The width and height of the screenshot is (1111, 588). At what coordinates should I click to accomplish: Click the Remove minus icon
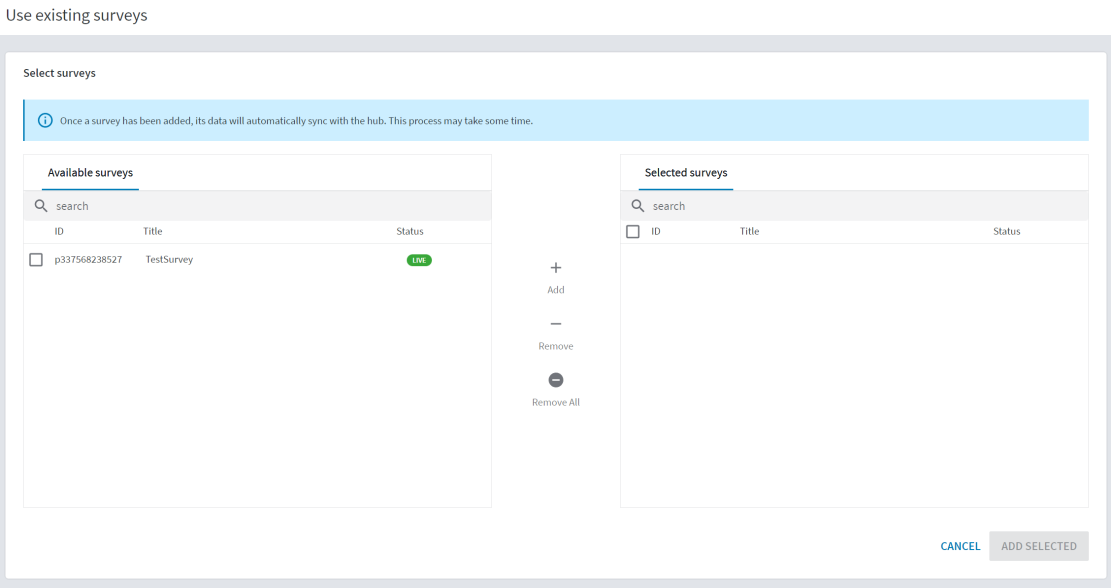[555, 324]
